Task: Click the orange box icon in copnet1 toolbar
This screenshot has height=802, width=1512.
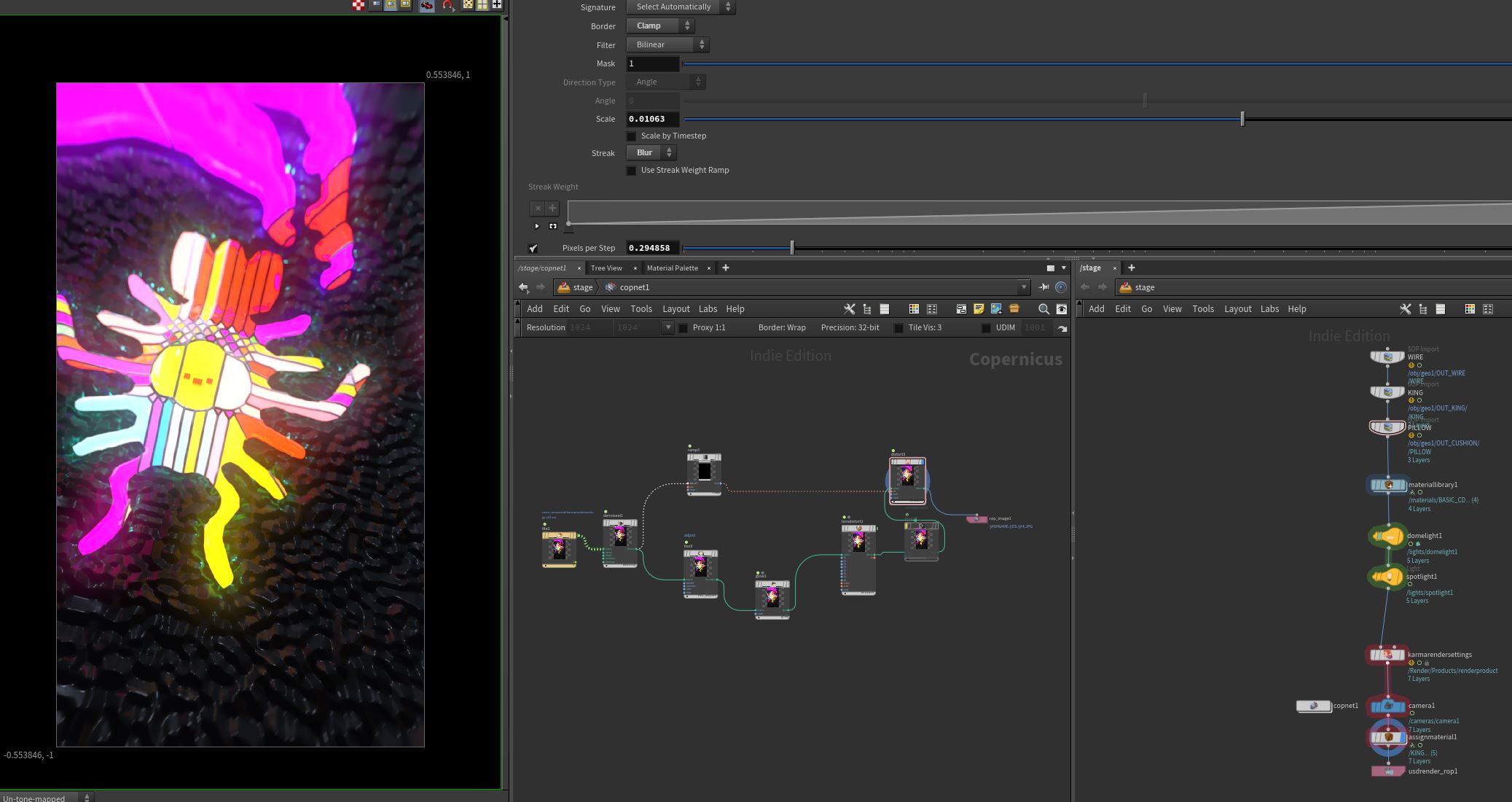Action: (x=1014, y=309)
